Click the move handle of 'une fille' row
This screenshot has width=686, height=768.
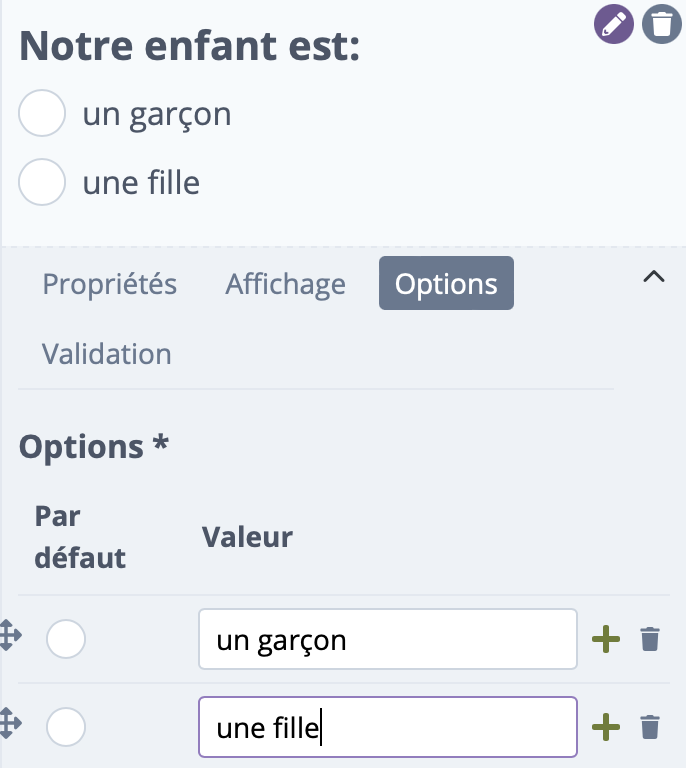pos(10,723)
